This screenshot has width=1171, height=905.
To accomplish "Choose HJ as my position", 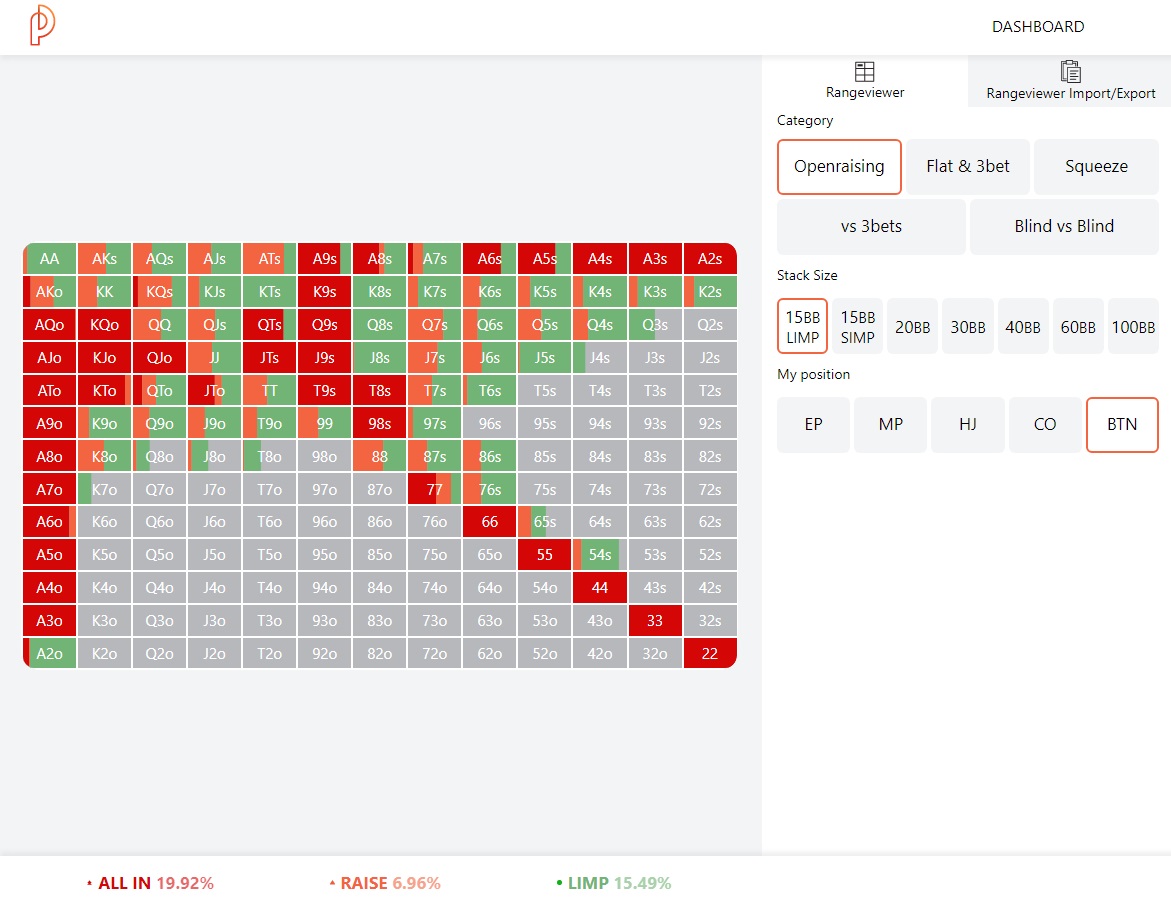I will point(968,425).
